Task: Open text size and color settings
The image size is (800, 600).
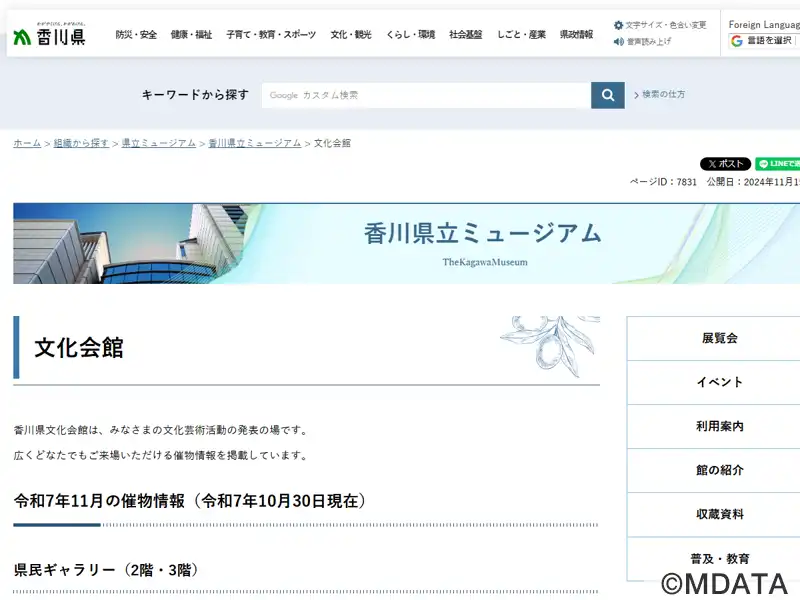Action: tap(660, 25)
